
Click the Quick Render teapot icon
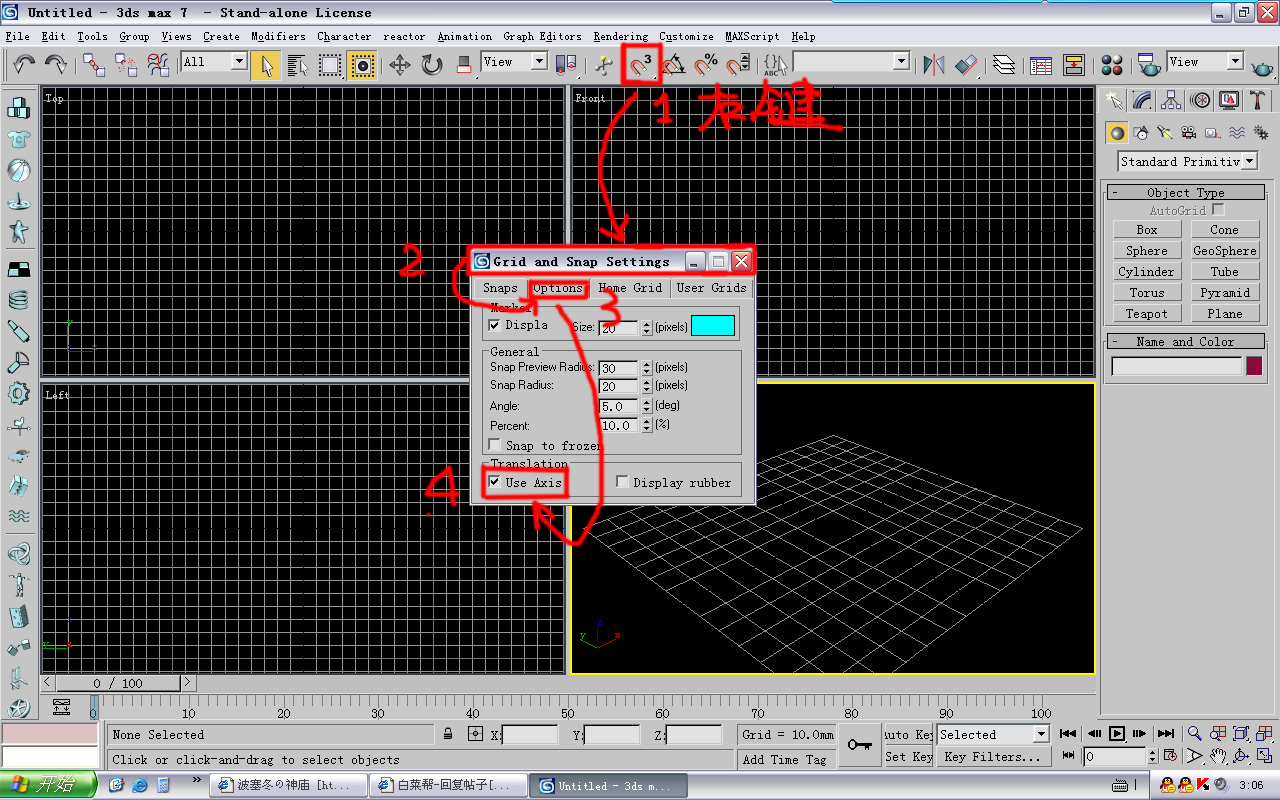[x=1263, y=67]
